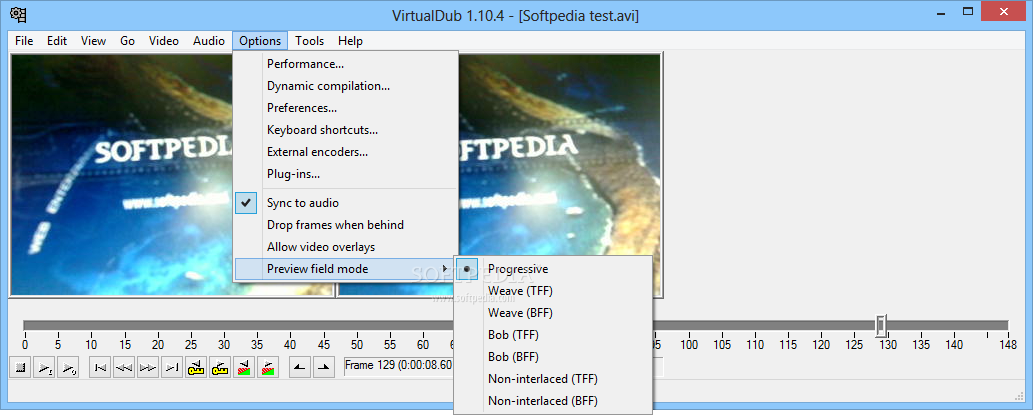Jump to the end of the video
Screen dimensions: 1033x415
tap(172, 368)
